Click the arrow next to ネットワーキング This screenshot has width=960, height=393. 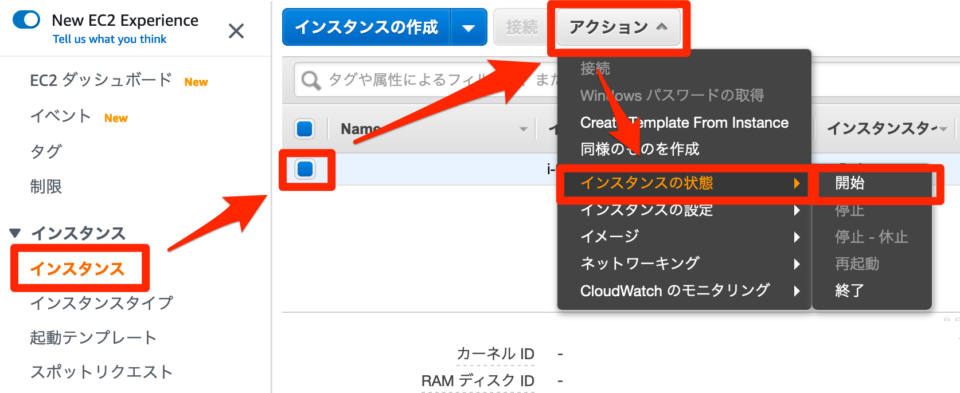pos(797,264)
